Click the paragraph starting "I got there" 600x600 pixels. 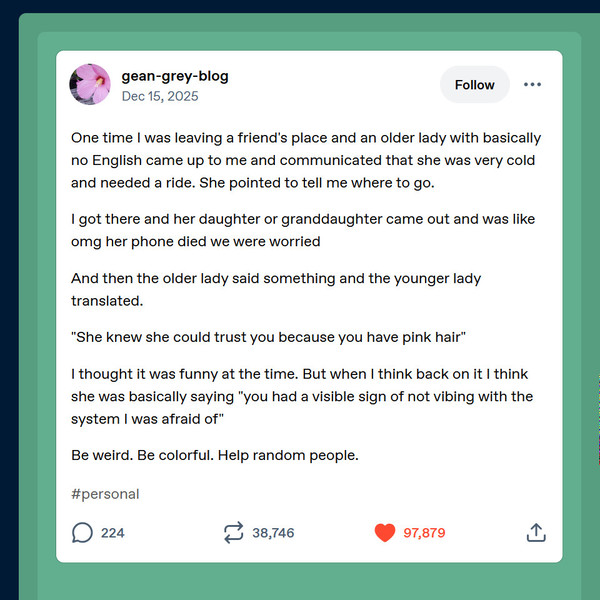click(x=306, y=230)
